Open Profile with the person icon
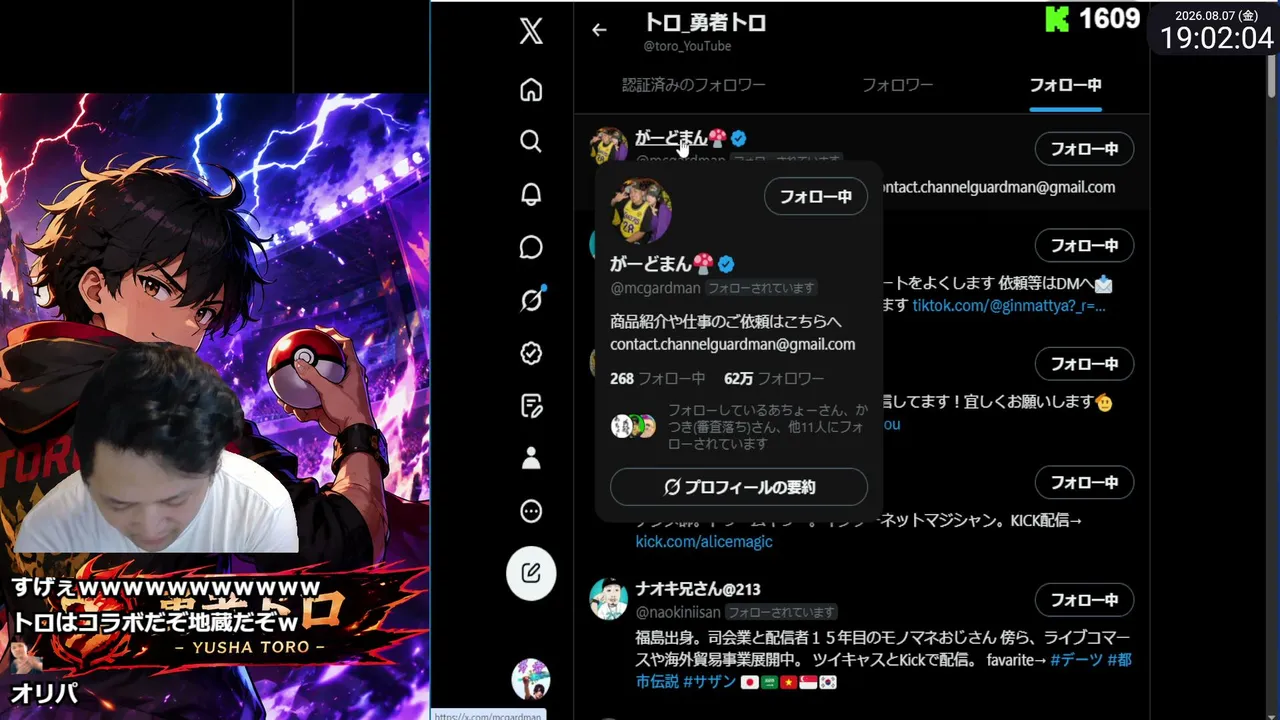 (x=531, y=458)
